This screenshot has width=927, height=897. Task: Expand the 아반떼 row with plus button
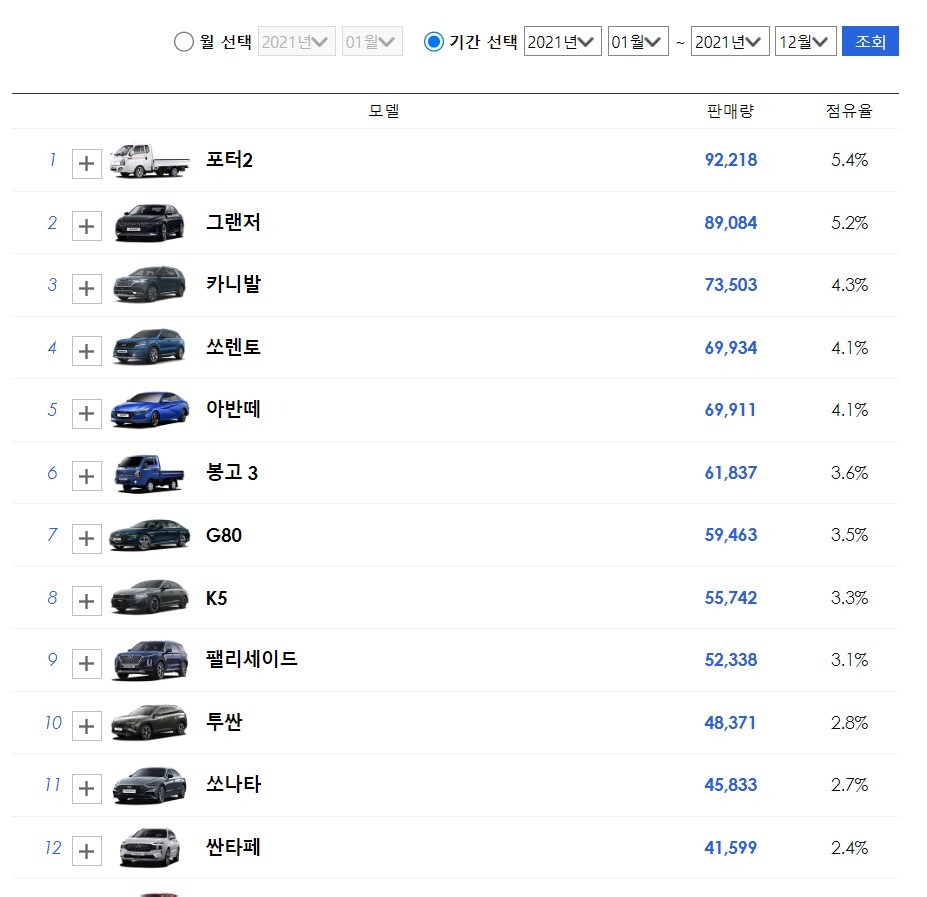click(87, 414)
